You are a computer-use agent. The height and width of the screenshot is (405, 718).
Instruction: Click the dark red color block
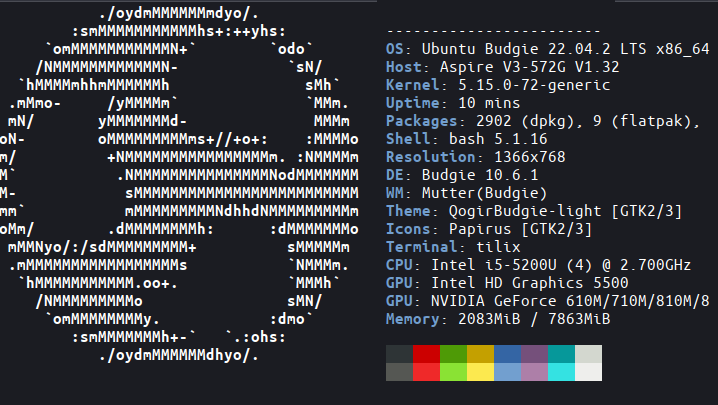tap(426, 354)
